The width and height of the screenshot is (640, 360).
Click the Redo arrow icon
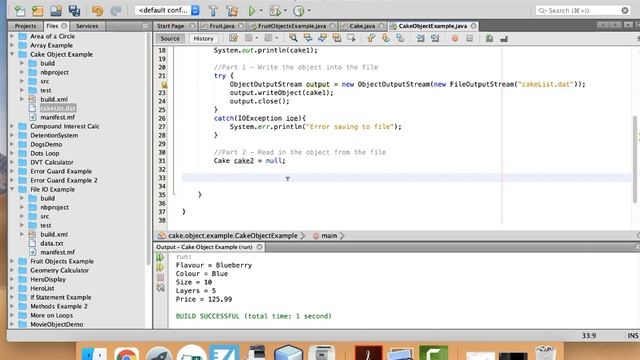[x=116, y=11]
